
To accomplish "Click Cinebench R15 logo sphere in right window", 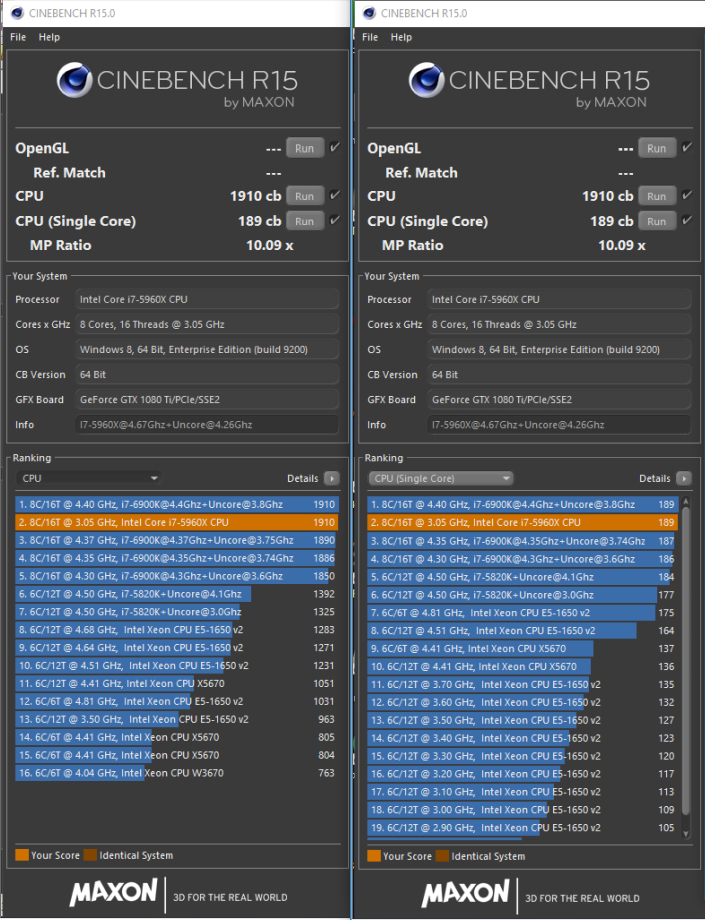I will pyautogui.click(x=426, y=80).
